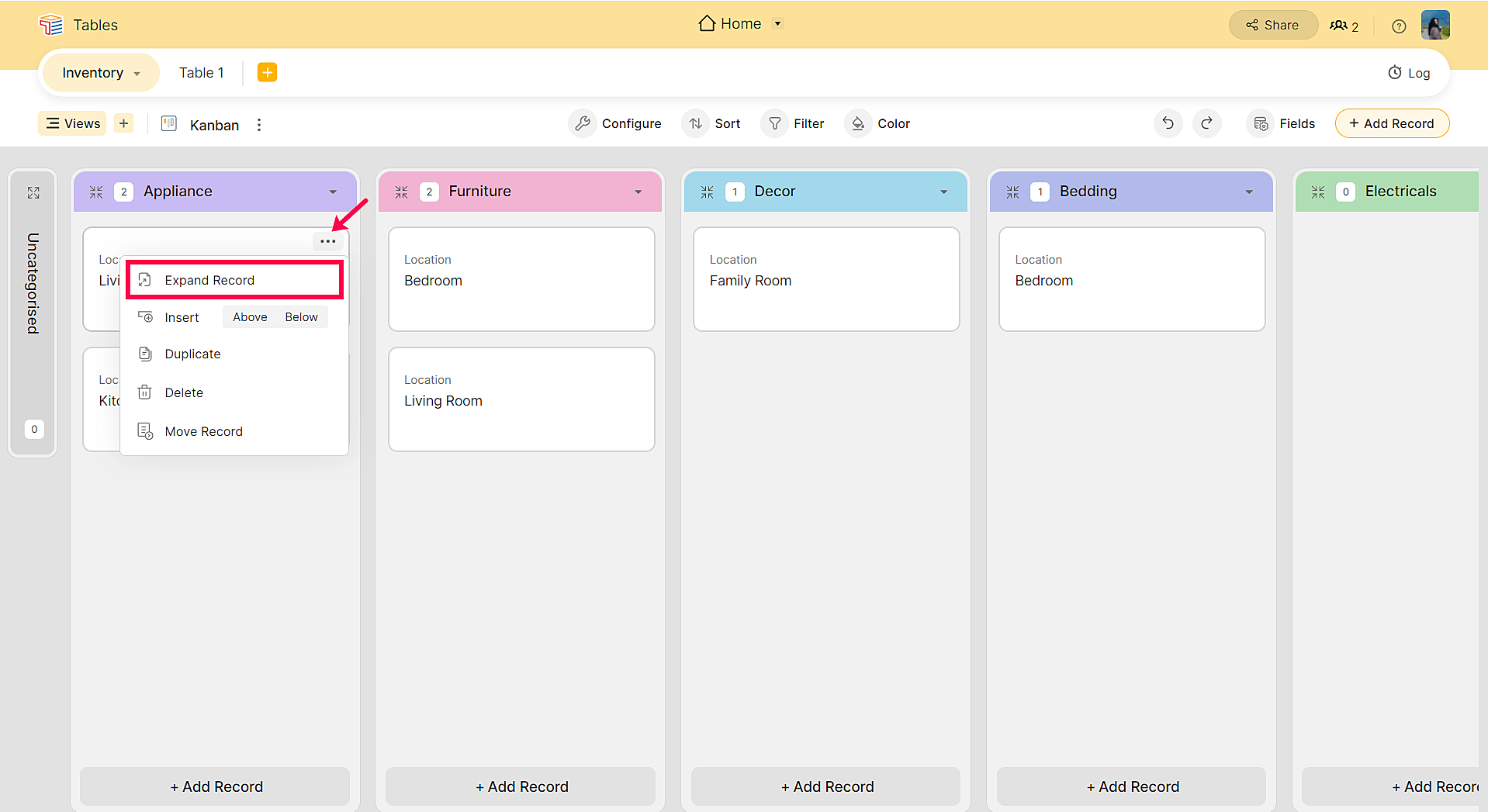The width and height of the screenshot is (1488, 812).
Task: Collapse the Decor column
Action: (x=707, y=192)
